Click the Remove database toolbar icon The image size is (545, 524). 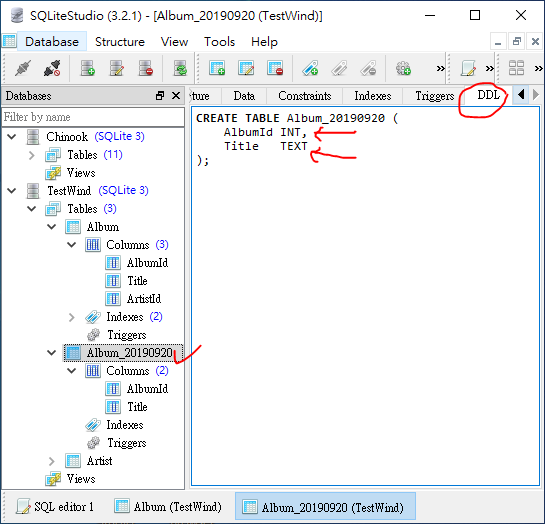point(146,68)
